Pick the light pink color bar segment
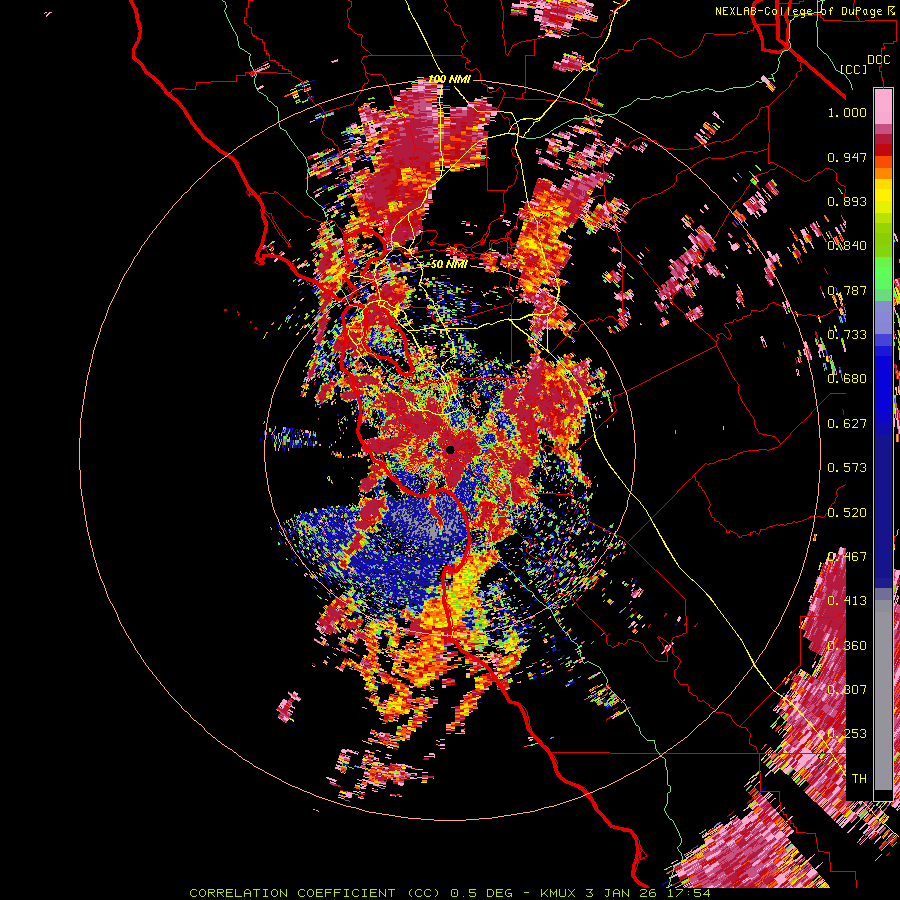900x900 pixels. coord(883,106)
